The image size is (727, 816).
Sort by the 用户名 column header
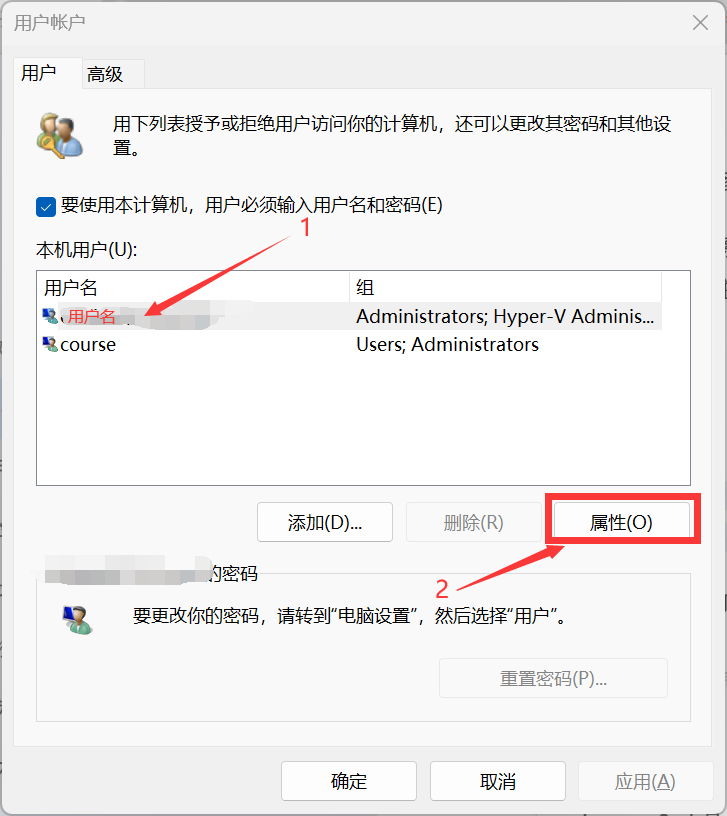click(x=193, y=287)
